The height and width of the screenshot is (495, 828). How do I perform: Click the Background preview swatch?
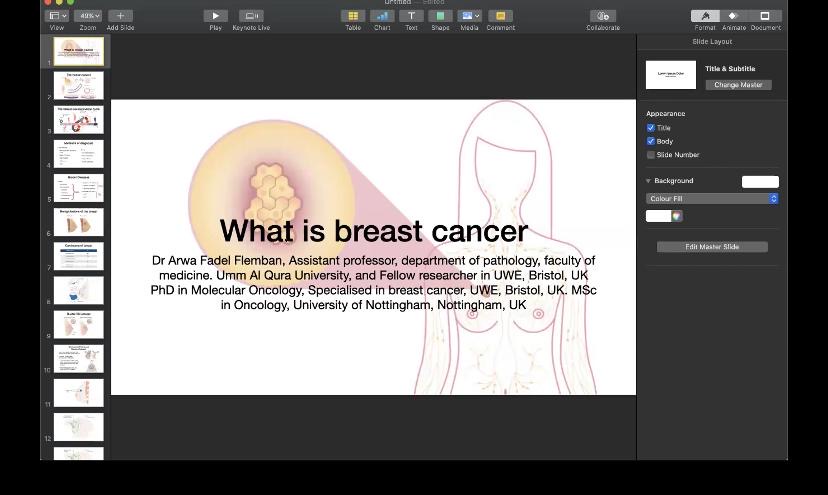click(760, 182)
